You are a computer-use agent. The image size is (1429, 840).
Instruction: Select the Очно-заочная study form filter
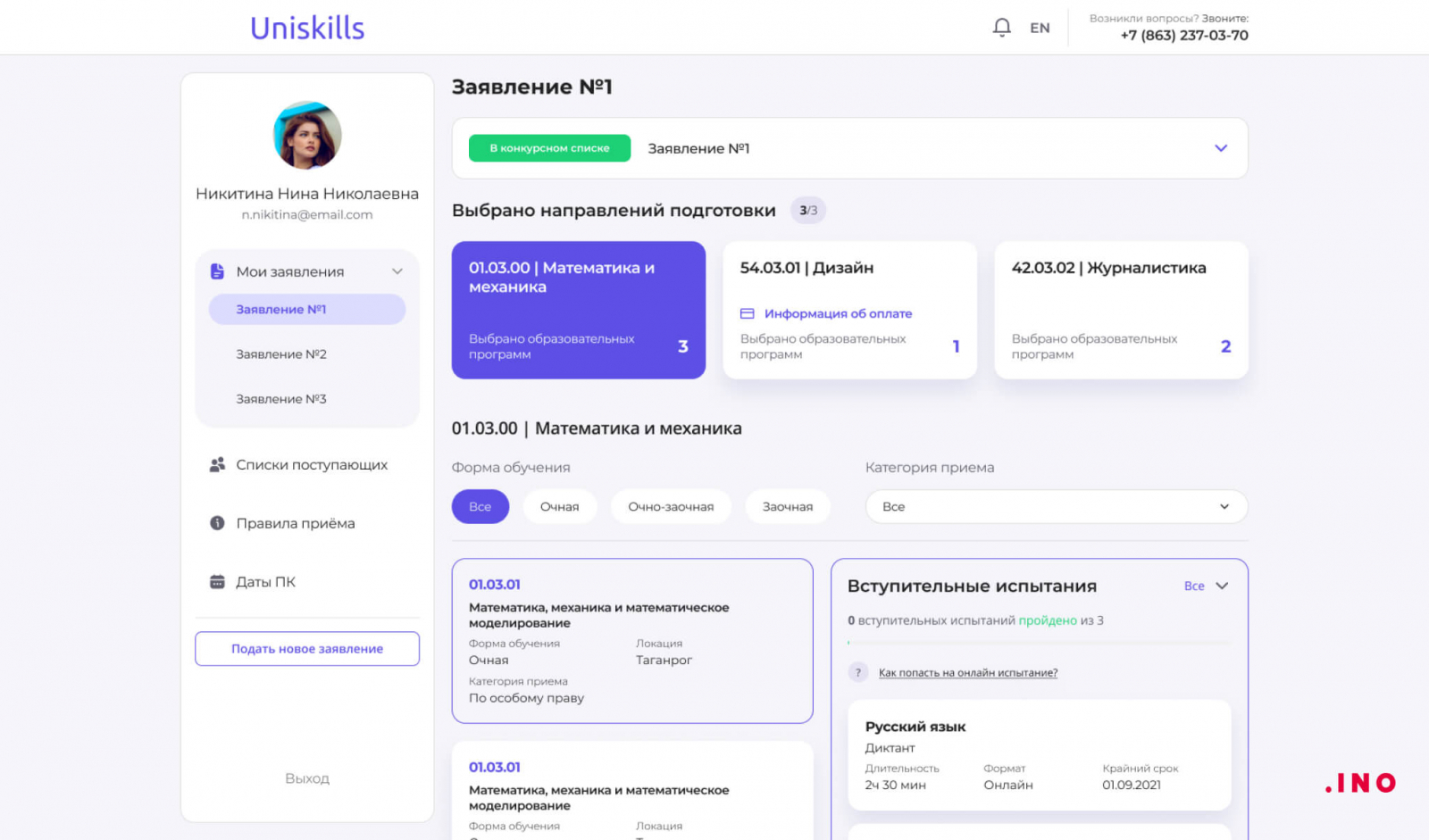click(671, 506)
